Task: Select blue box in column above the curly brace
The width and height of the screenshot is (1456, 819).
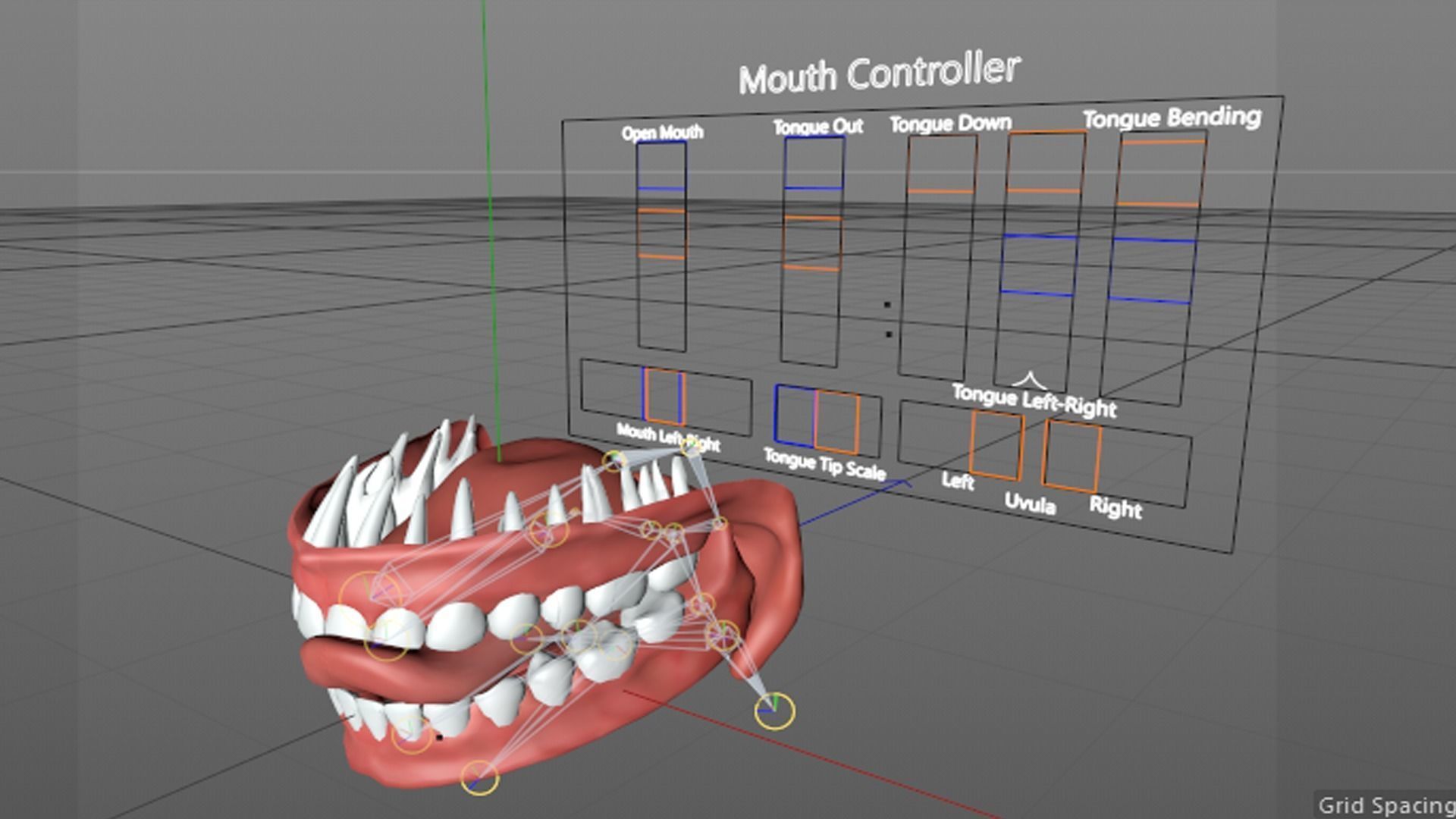Action: point(1038,265)
